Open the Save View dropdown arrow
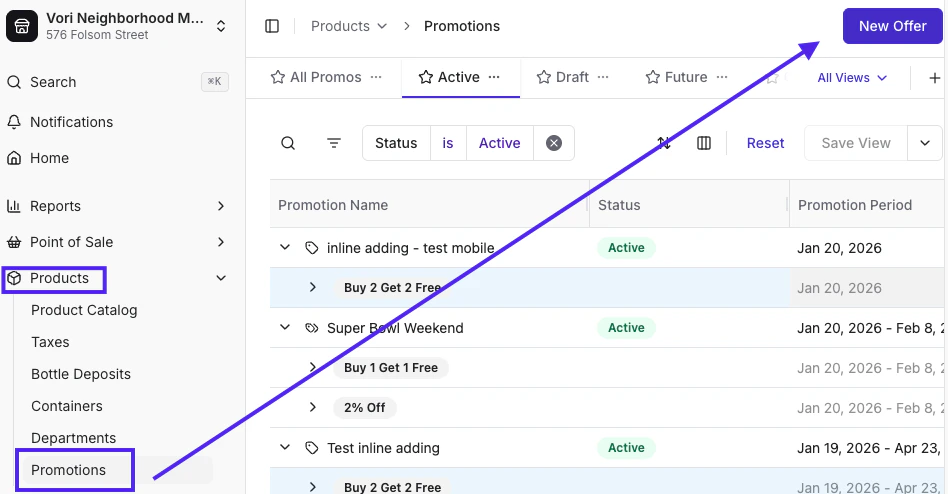 [924, 143]
